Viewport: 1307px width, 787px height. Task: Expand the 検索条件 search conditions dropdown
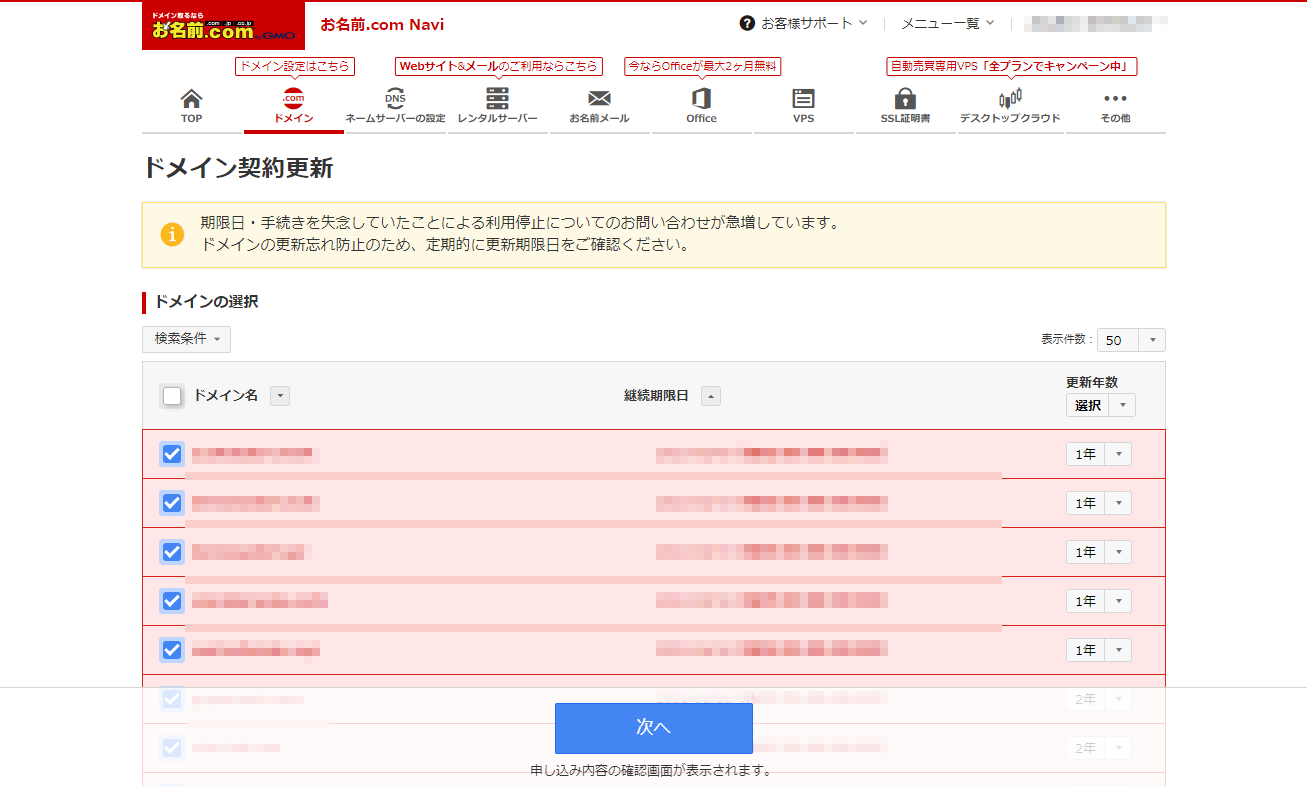pos(186,339)
